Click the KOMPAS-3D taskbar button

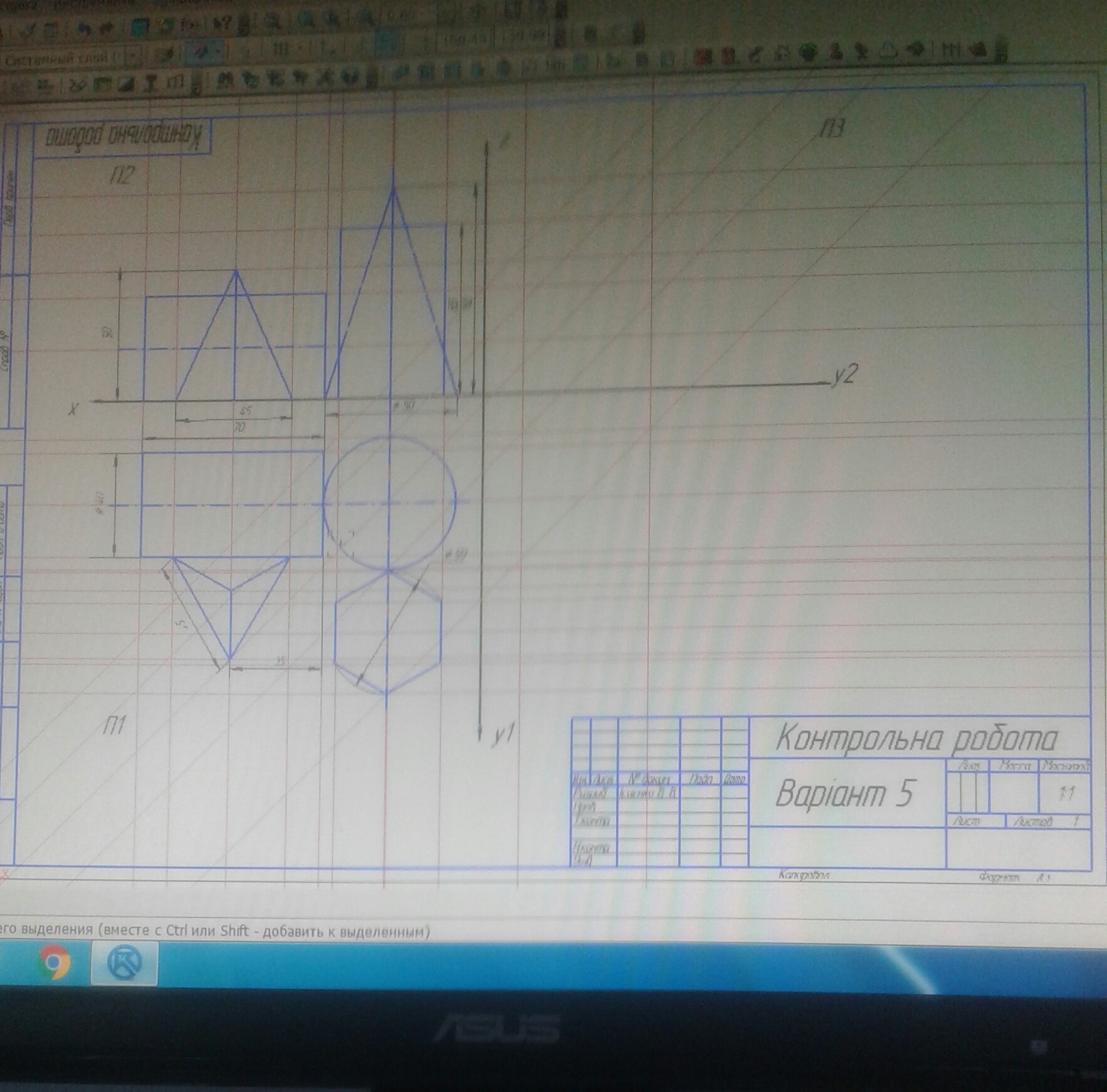[x=124, y=963]
